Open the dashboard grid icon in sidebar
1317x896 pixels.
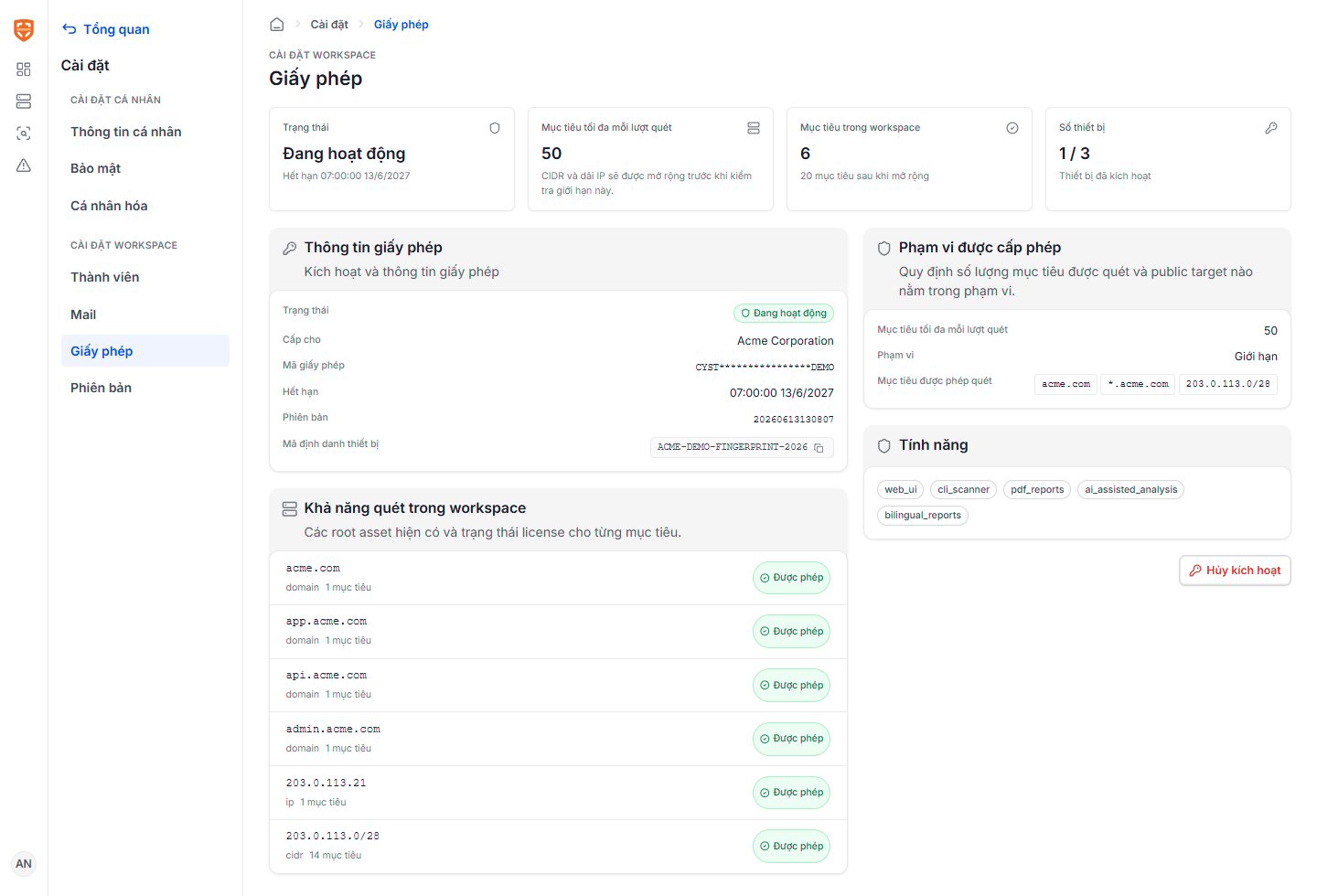pos(24,69)
